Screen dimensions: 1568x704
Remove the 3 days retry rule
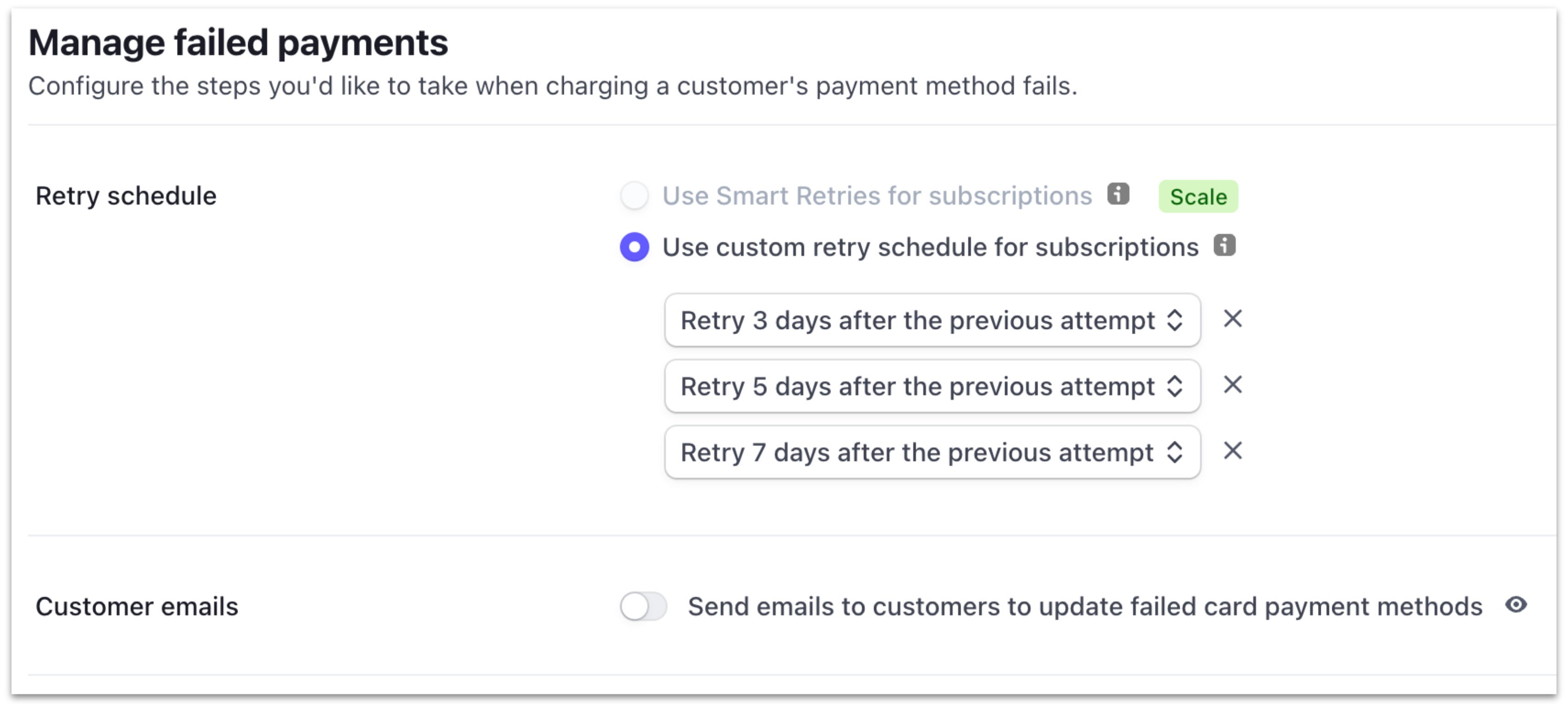(1233, 319)
